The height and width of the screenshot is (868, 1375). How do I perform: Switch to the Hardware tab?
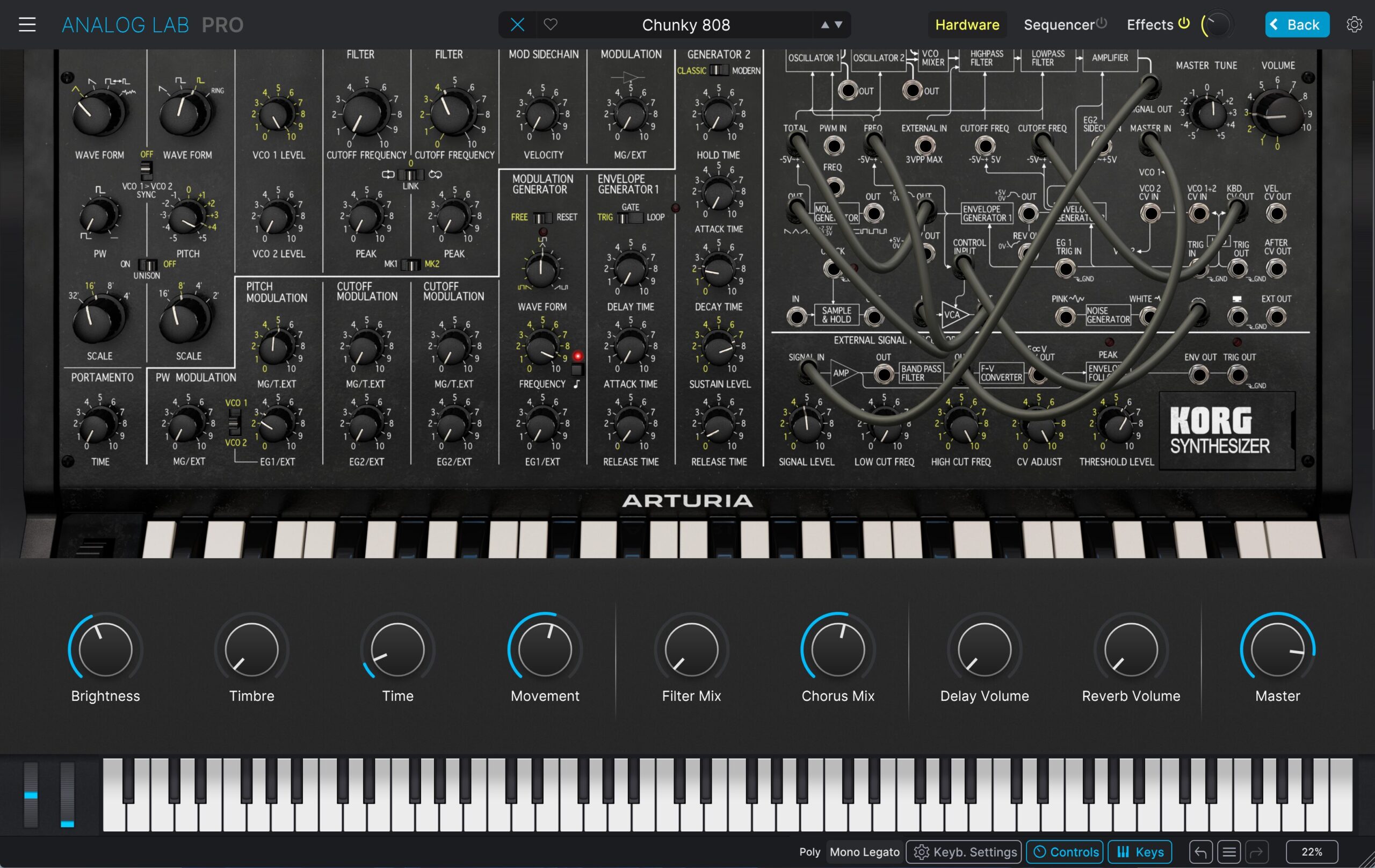point(967,25)
